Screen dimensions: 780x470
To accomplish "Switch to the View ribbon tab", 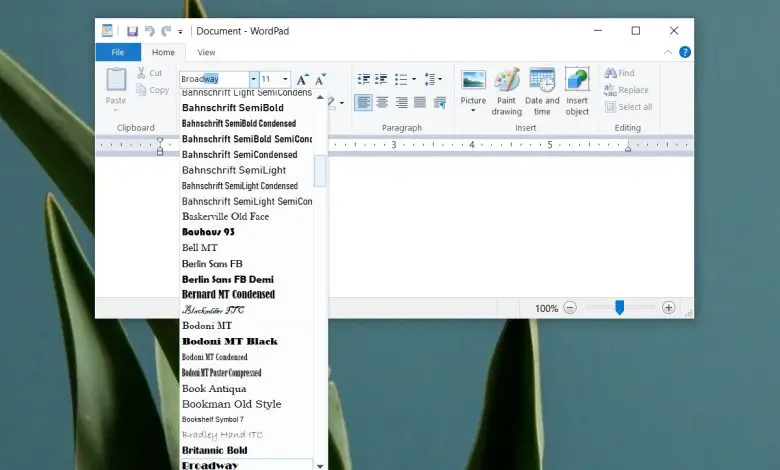I will point(206,52).
